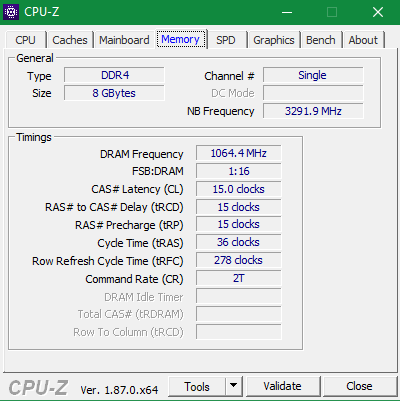
Task: View the About tab
Action: [363, 40]
